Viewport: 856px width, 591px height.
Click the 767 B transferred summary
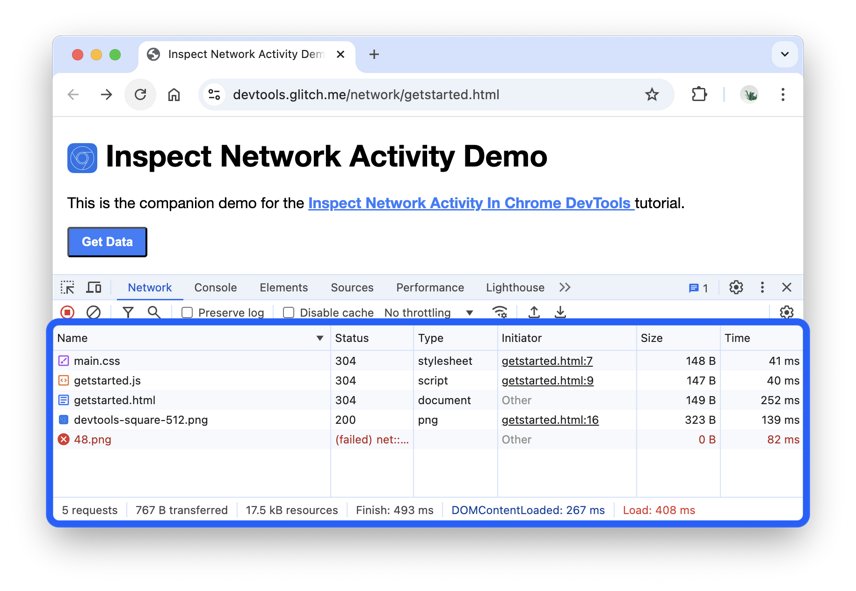click(x=181, y=510)
